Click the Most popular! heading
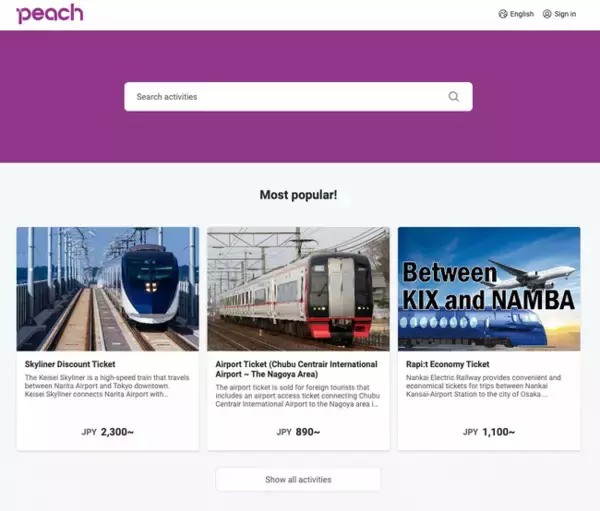 (298, 195)
